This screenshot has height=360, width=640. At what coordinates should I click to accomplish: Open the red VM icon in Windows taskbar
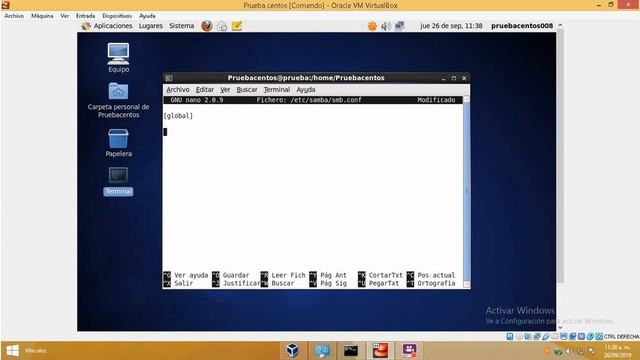pos(380,350)
